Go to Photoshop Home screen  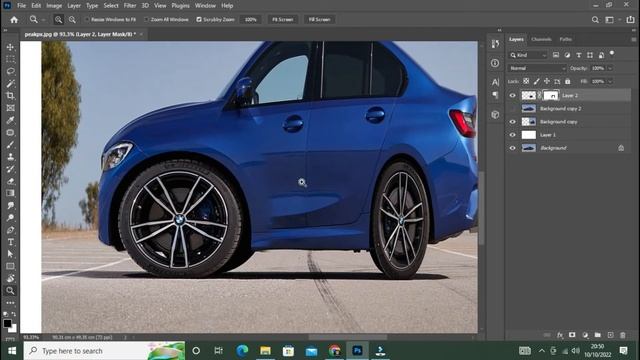14,20
